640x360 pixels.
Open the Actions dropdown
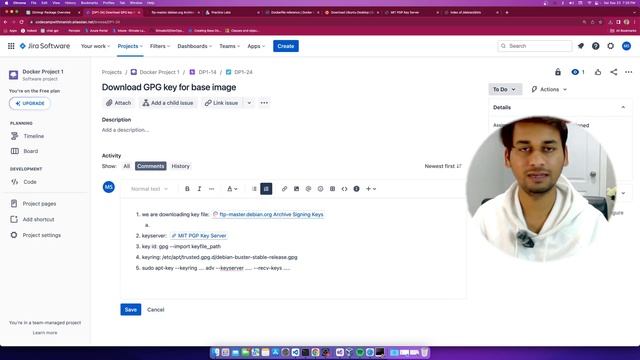549,89
